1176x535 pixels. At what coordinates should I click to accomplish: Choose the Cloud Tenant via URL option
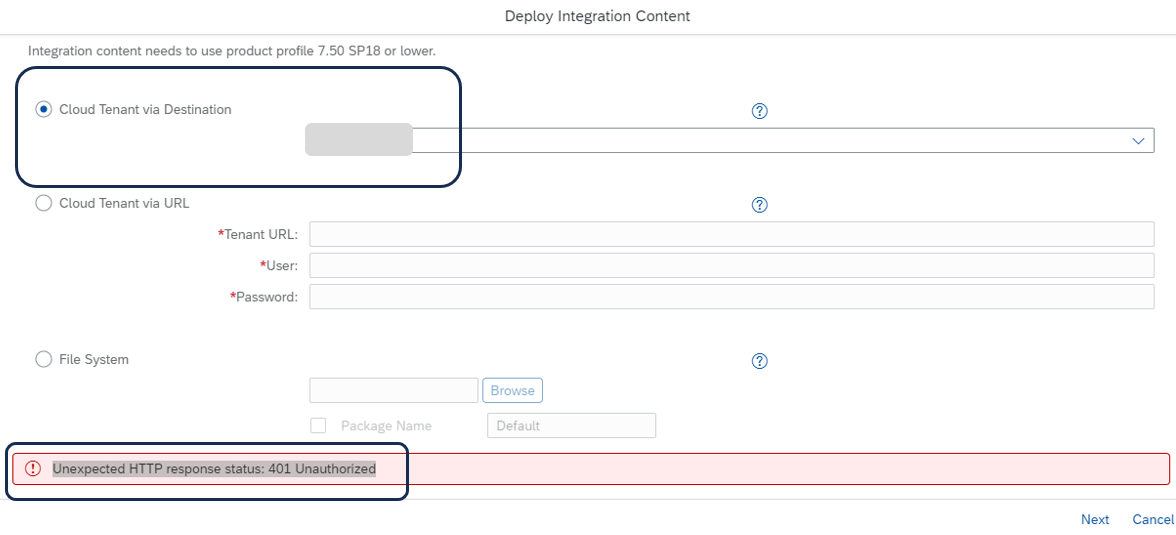click(44, 203)
